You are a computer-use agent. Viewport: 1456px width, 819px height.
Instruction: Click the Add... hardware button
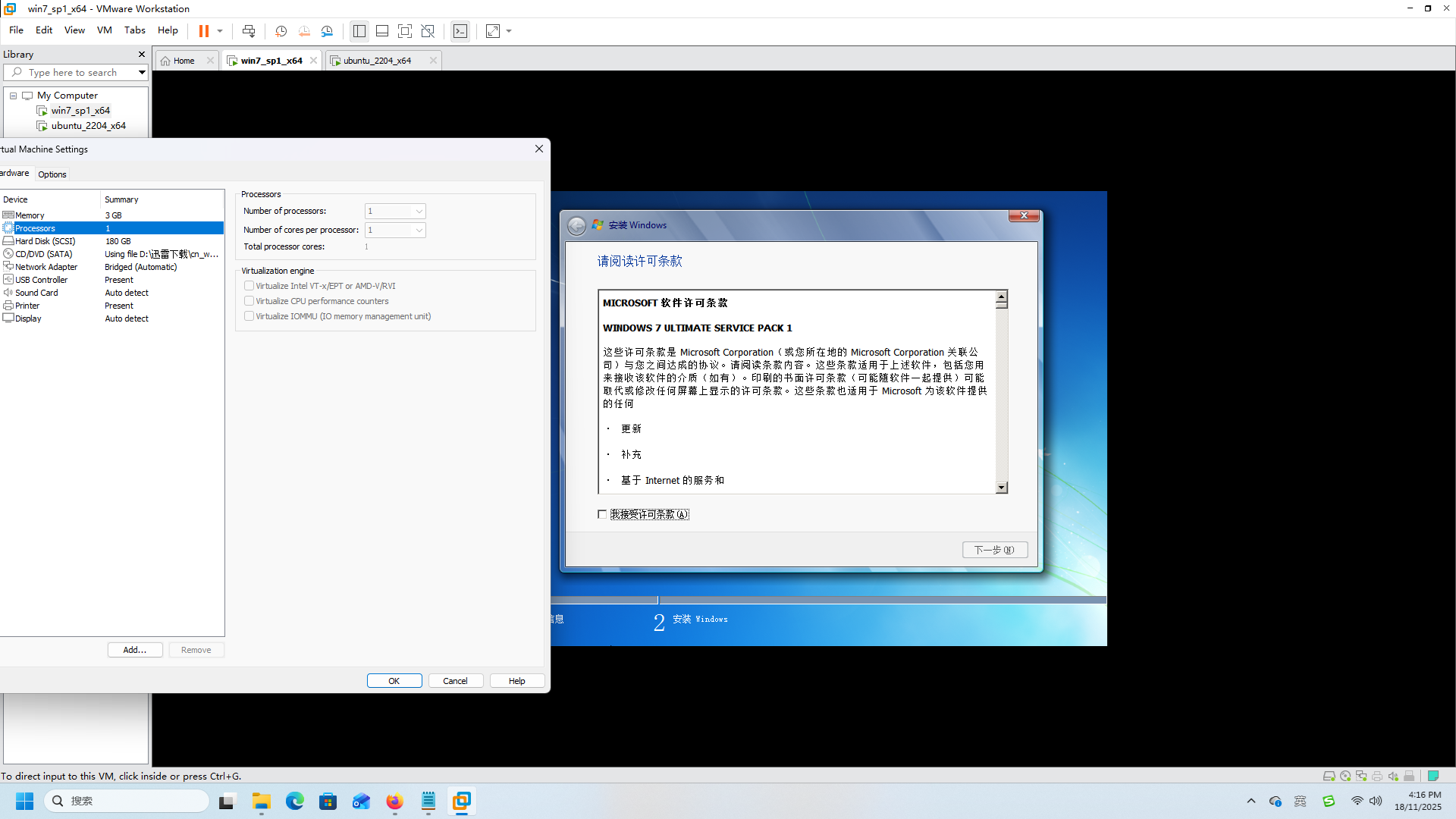coord(135,650)
